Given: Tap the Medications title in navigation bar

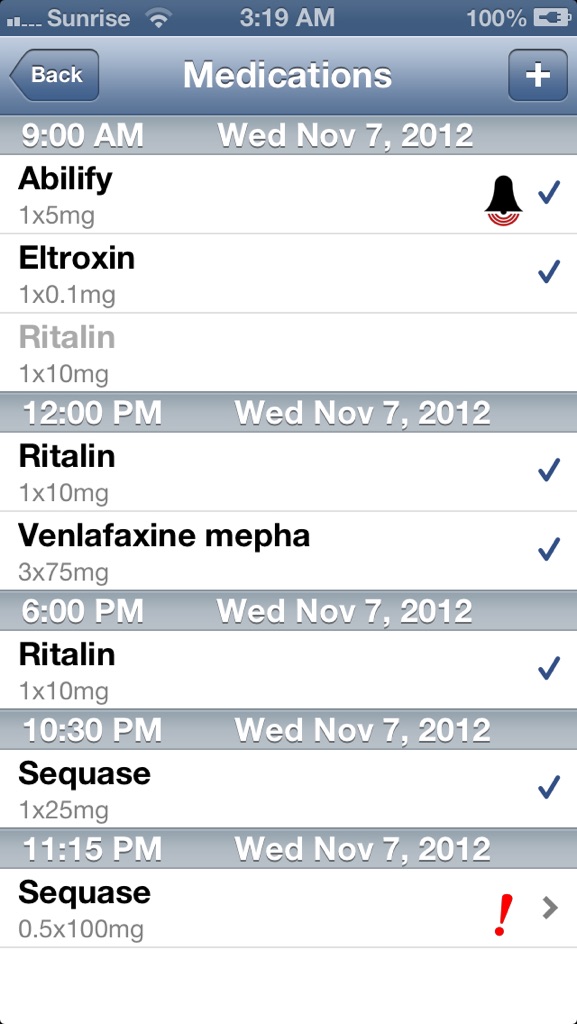Looking at the screenshot, I should (288, 75).
